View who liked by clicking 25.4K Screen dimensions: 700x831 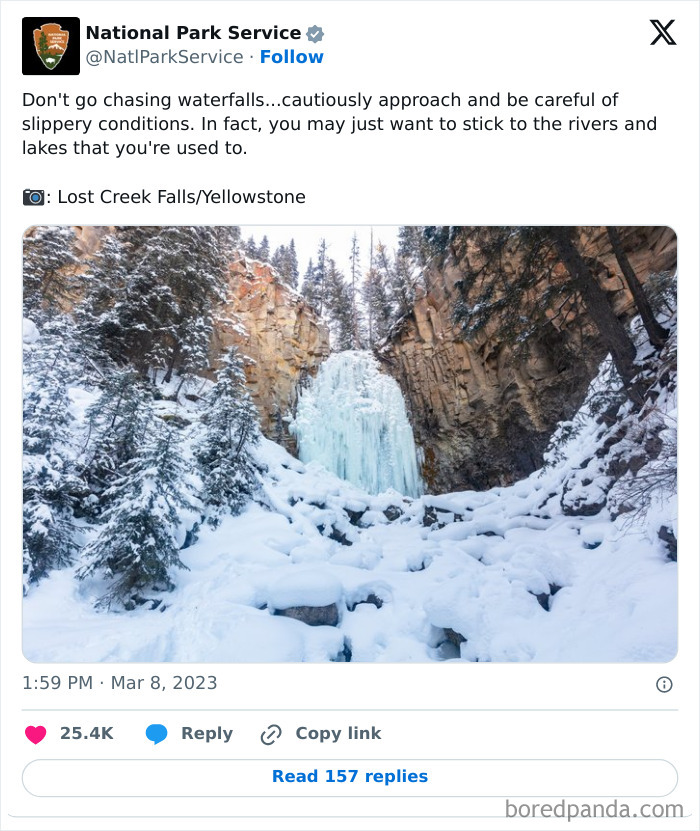84,733
